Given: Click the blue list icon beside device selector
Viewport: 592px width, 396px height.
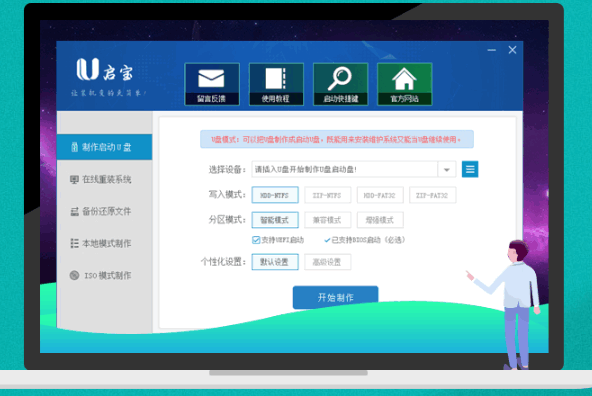Looking at the screenshot, I should [470, 169].
